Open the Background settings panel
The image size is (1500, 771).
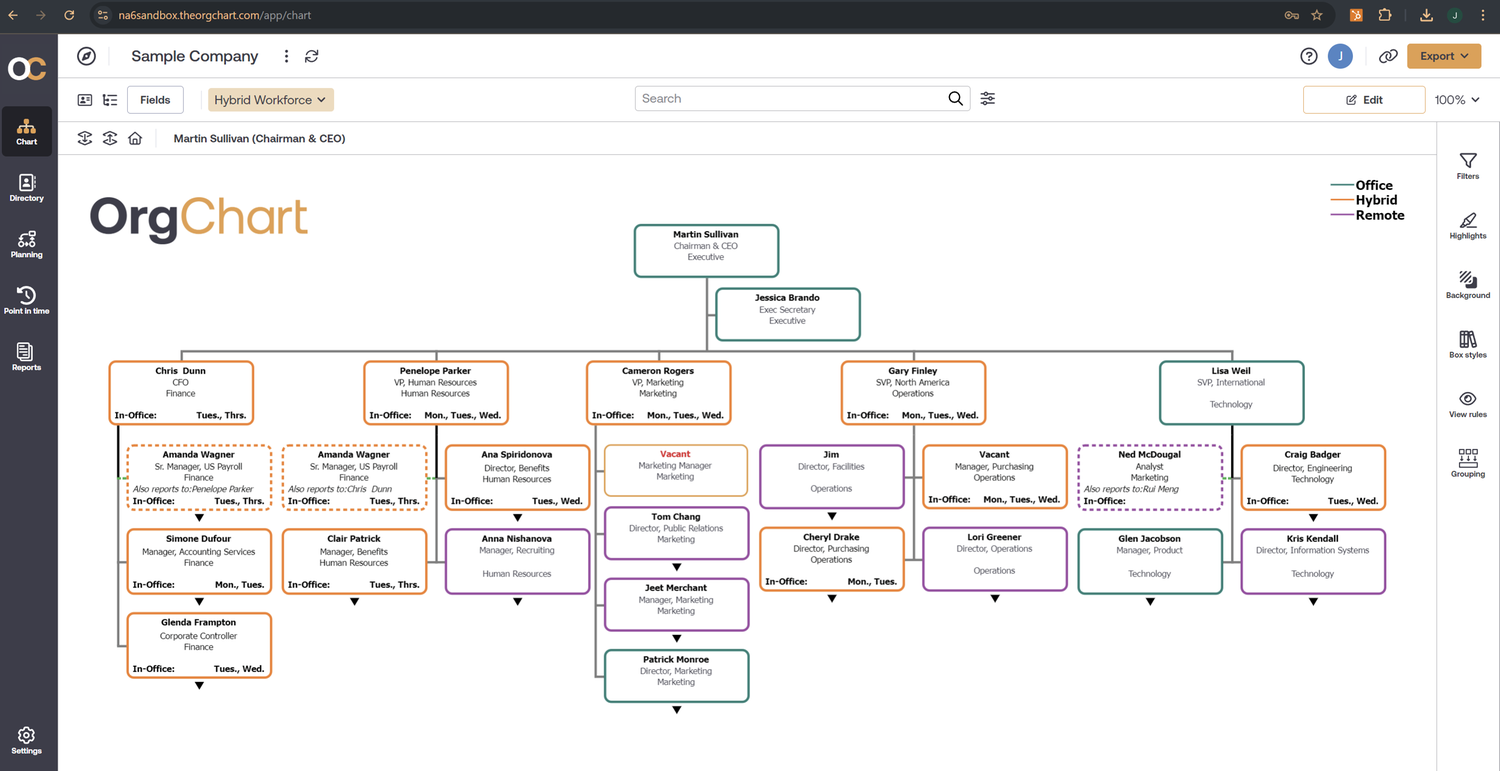[x=1467, y=285]
